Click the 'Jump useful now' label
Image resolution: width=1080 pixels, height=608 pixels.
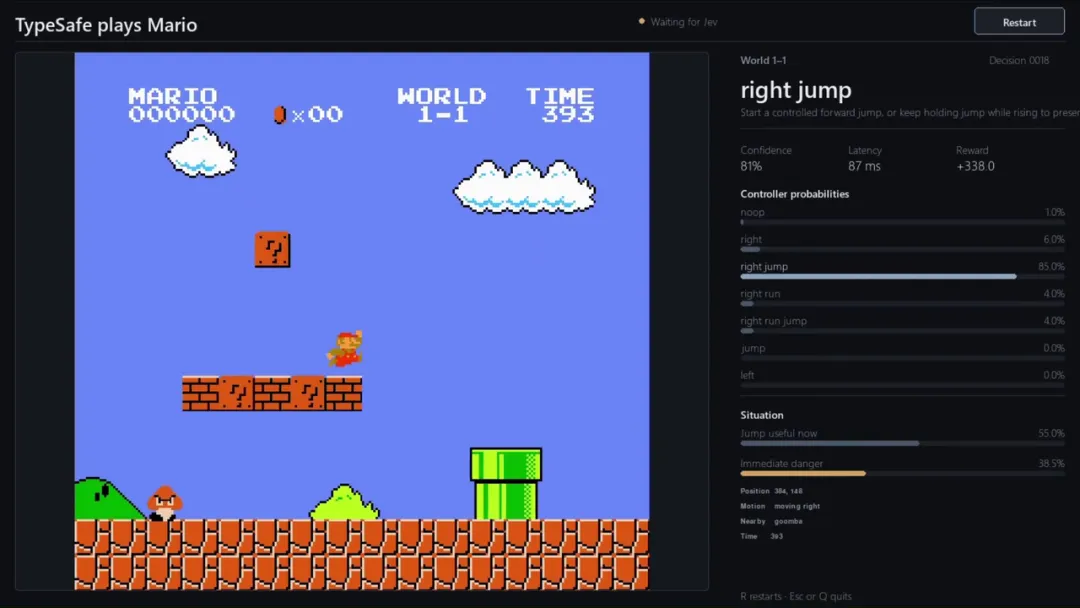pyautogui.click(x=778, y=433)
